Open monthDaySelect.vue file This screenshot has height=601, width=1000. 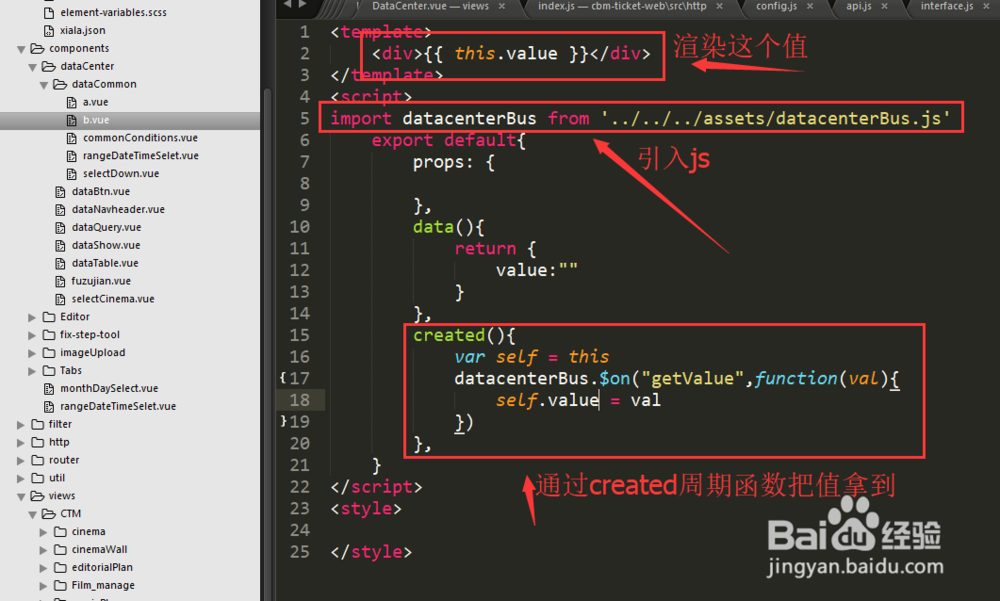pos(108,388)
